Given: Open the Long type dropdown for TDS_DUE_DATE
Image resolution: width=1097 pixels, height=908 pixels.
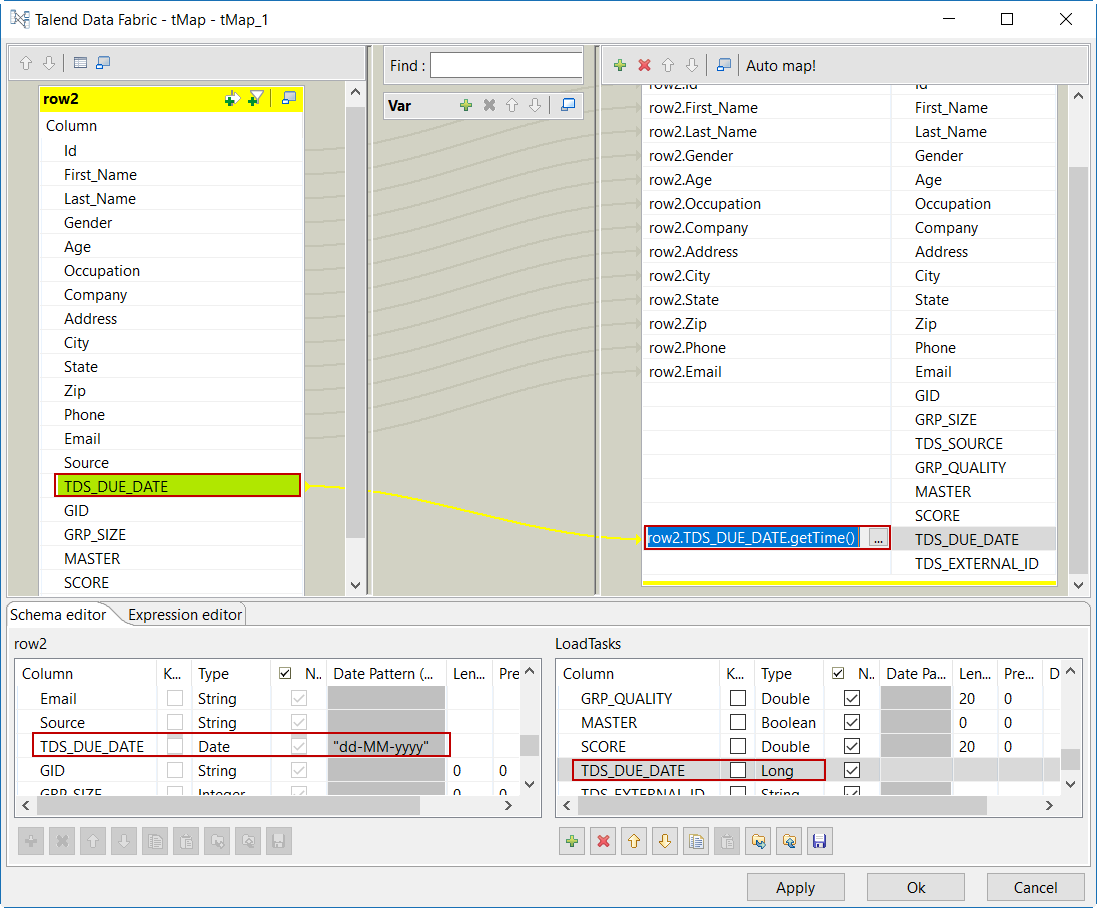Looking at the screenshot, I should pyautogui.click(x=790, y=770).
